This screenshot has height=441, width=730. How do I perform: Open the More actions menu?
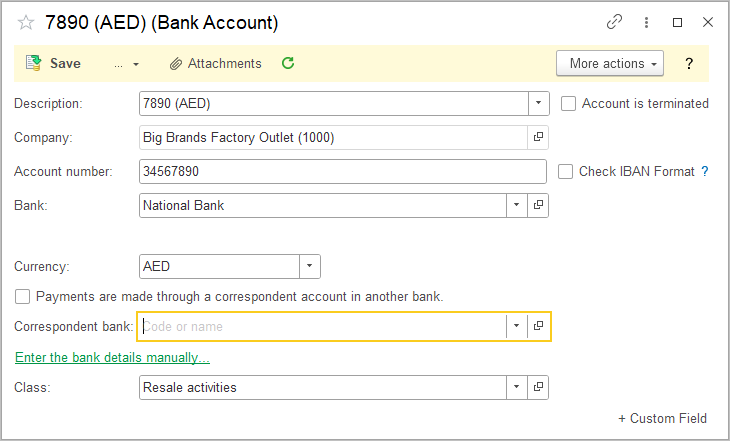610,63
